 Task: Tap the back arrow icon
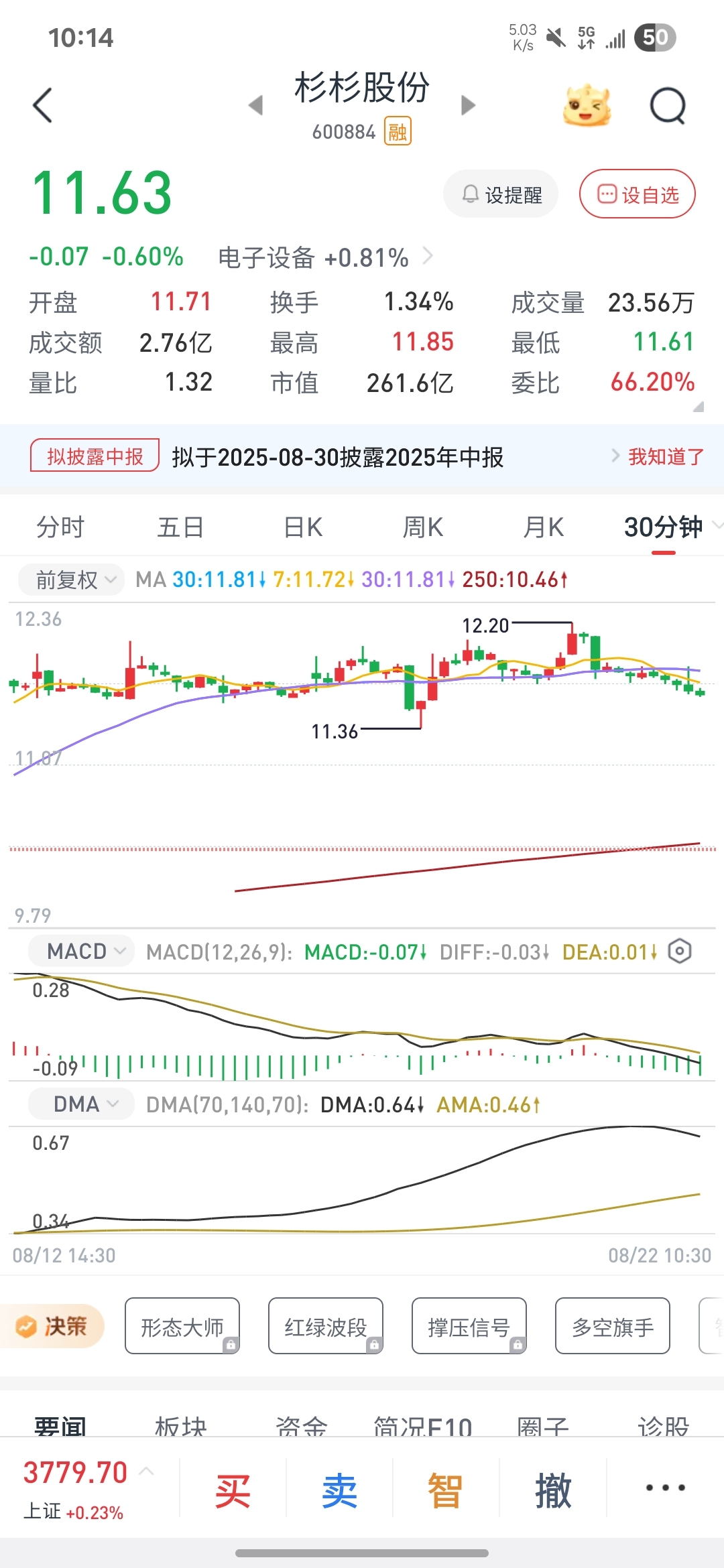point(42,105)
